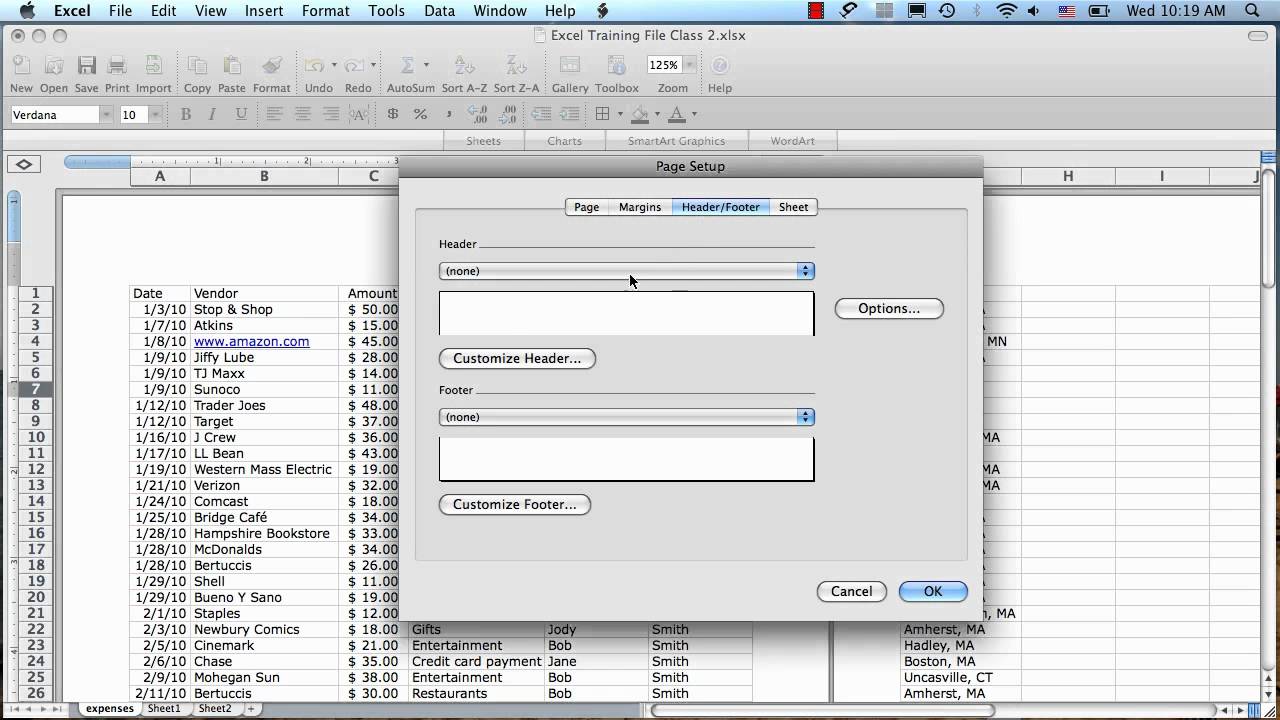1280x720 pixels.
Task: Open the Toolbox icon
Action: click(617, 66)
